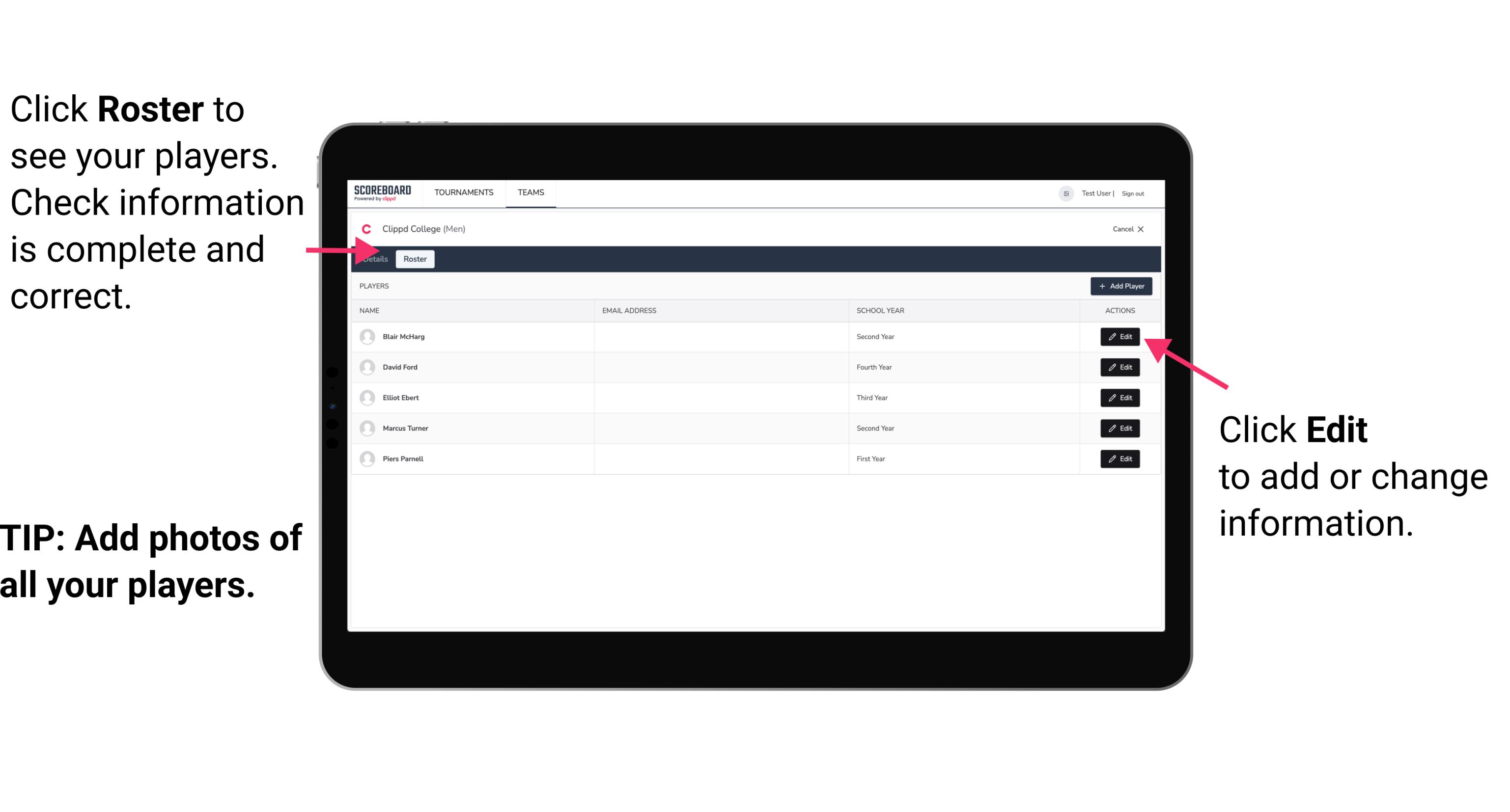Expand the School Year dropdown for David Ford
The image size is (1510, 812).
[x=877, y=367]
